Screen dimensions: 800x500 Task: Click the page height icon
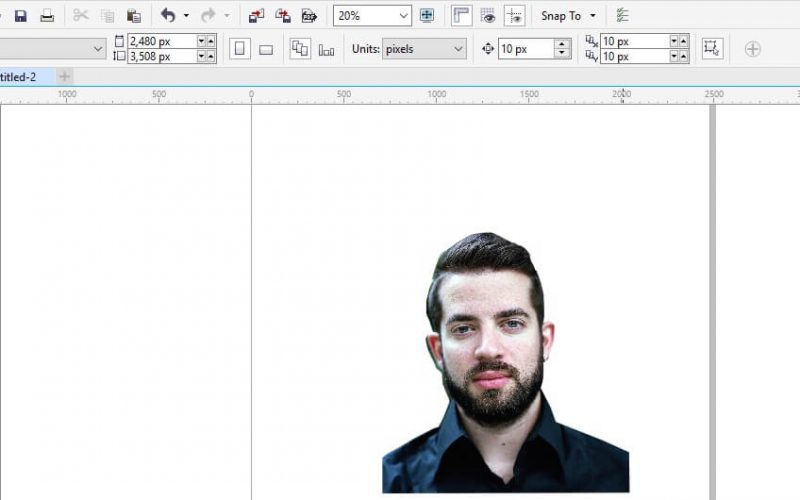point(119,56)
